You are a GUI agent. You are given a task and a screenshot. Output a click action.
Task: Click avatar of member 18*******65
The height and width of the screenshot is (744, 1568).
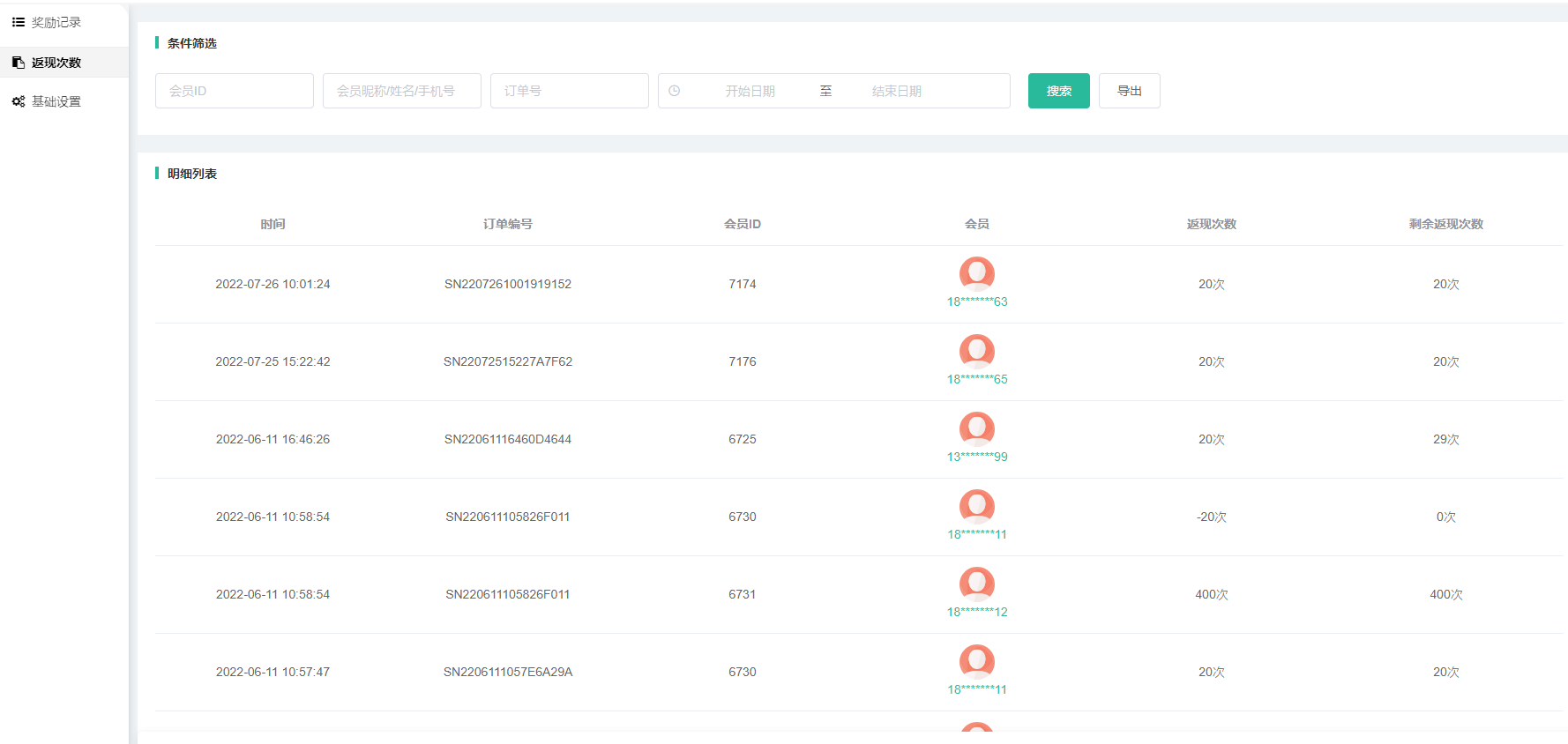point(976,351)
